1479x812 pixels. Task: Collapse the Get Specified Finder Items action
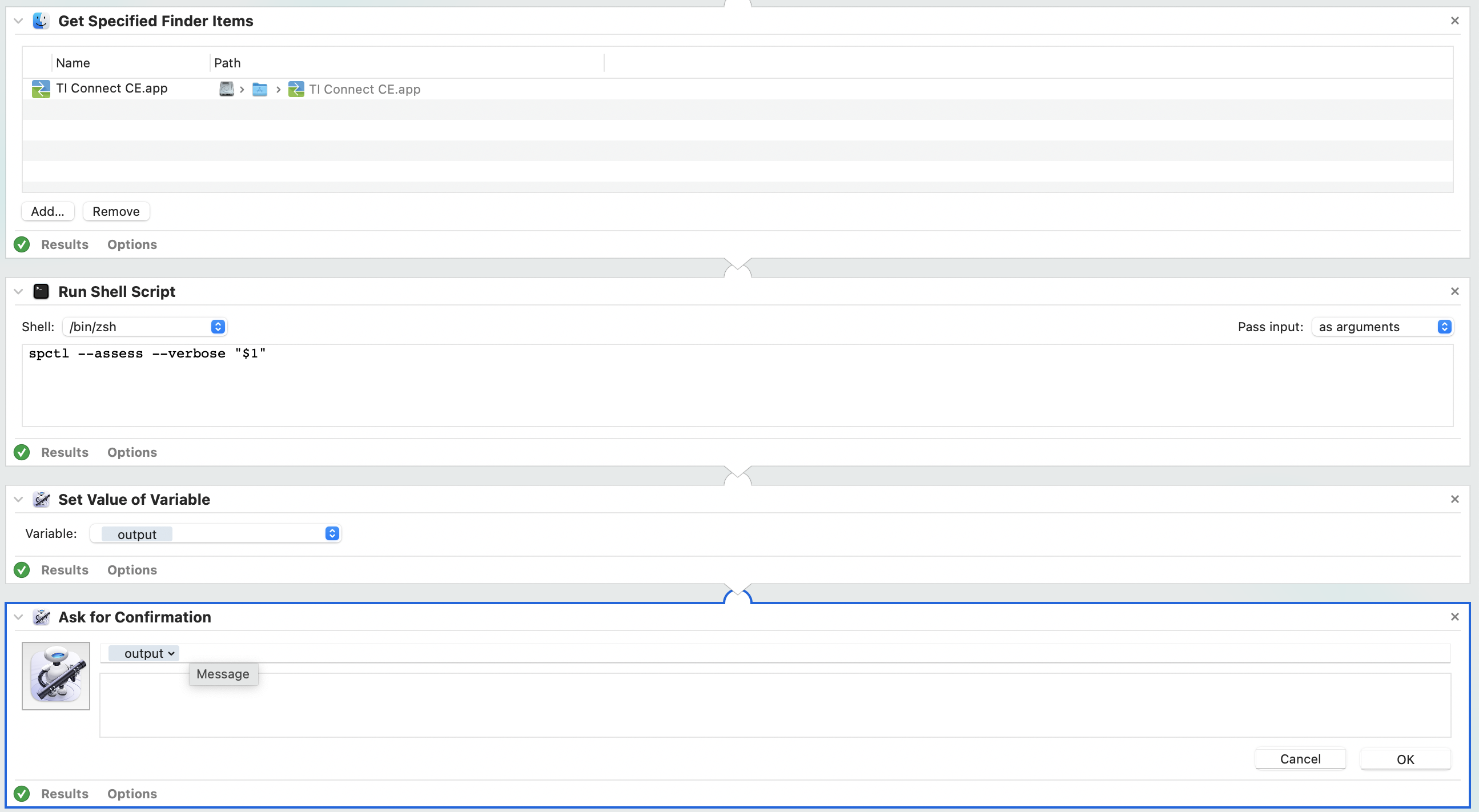18,21
